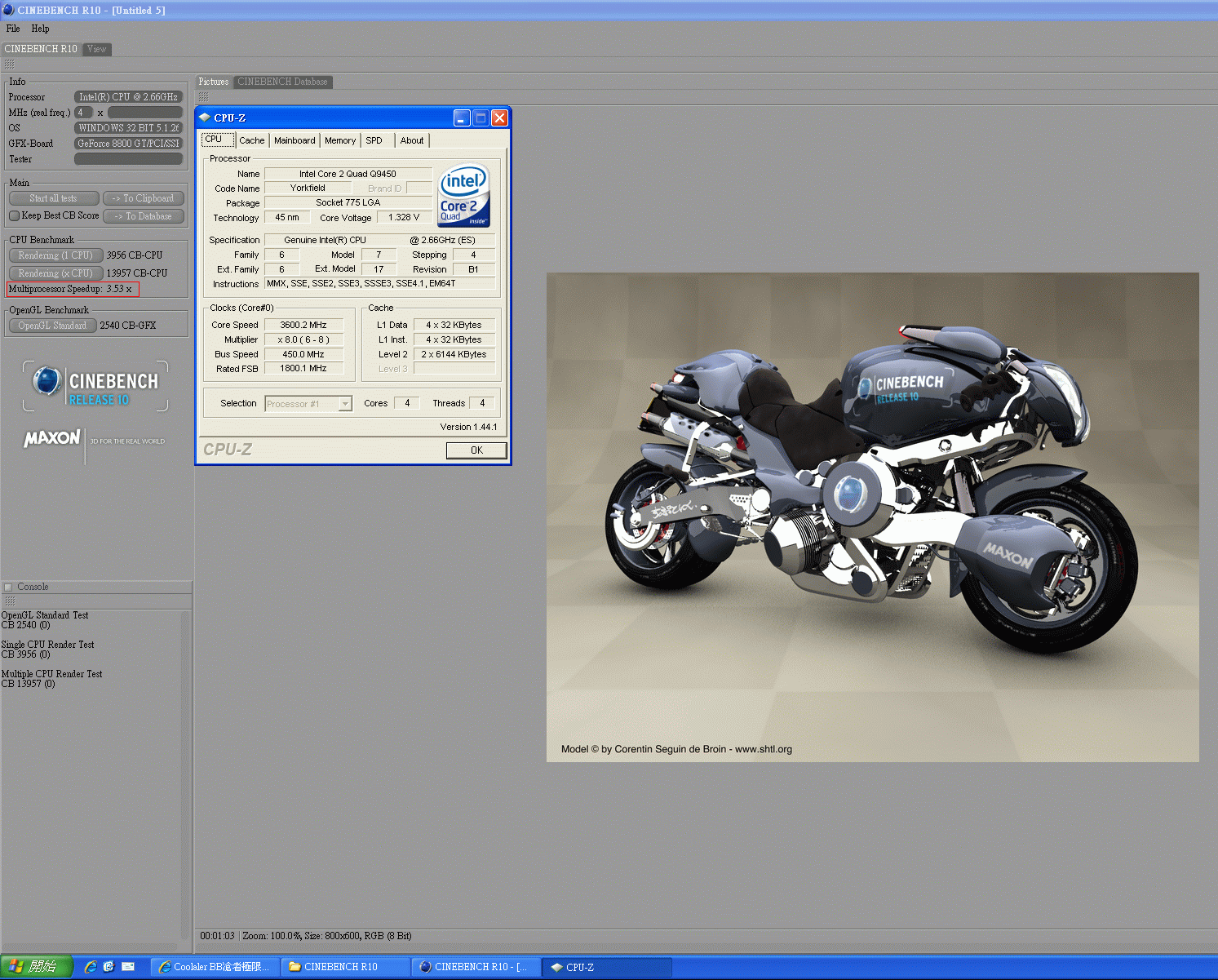Viewport: 1218px width, 980px height.
Task: Run OpenGL Standard benchmark
Action: [x=53, y=326]
